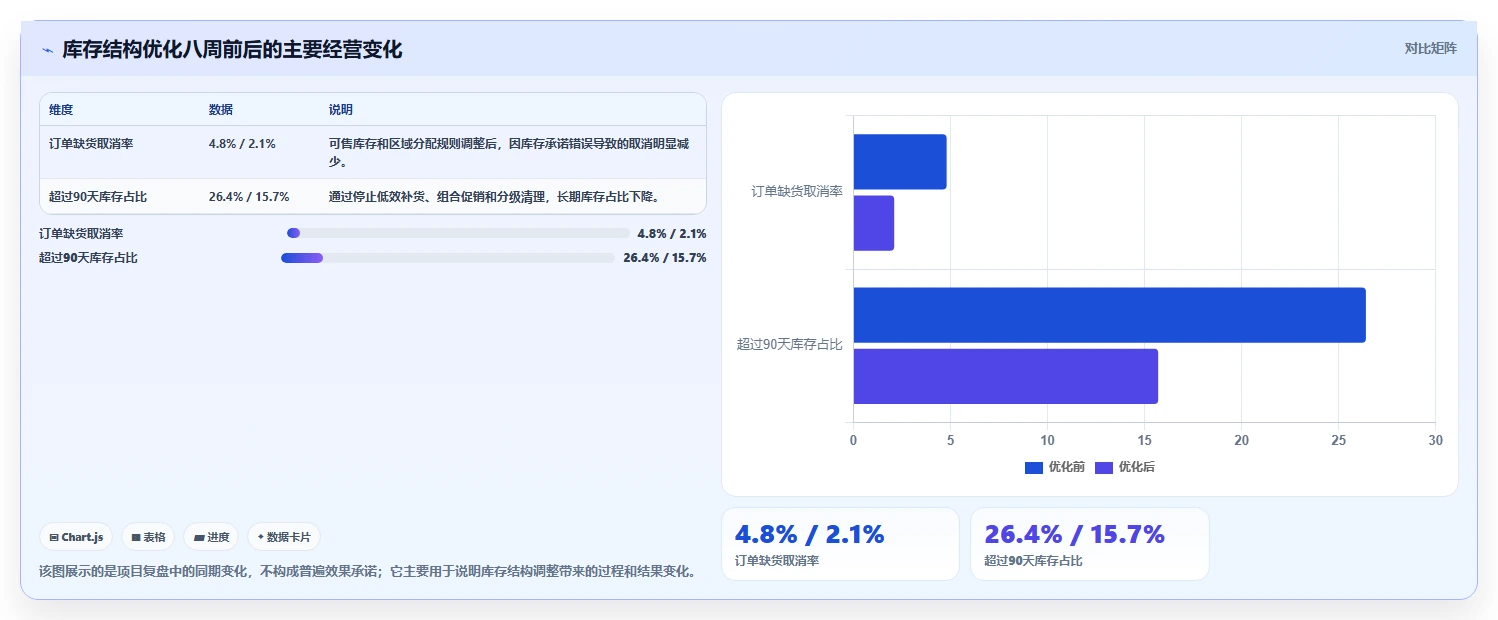Click table cell 4.8% / 2.1%

pos(242,144)
